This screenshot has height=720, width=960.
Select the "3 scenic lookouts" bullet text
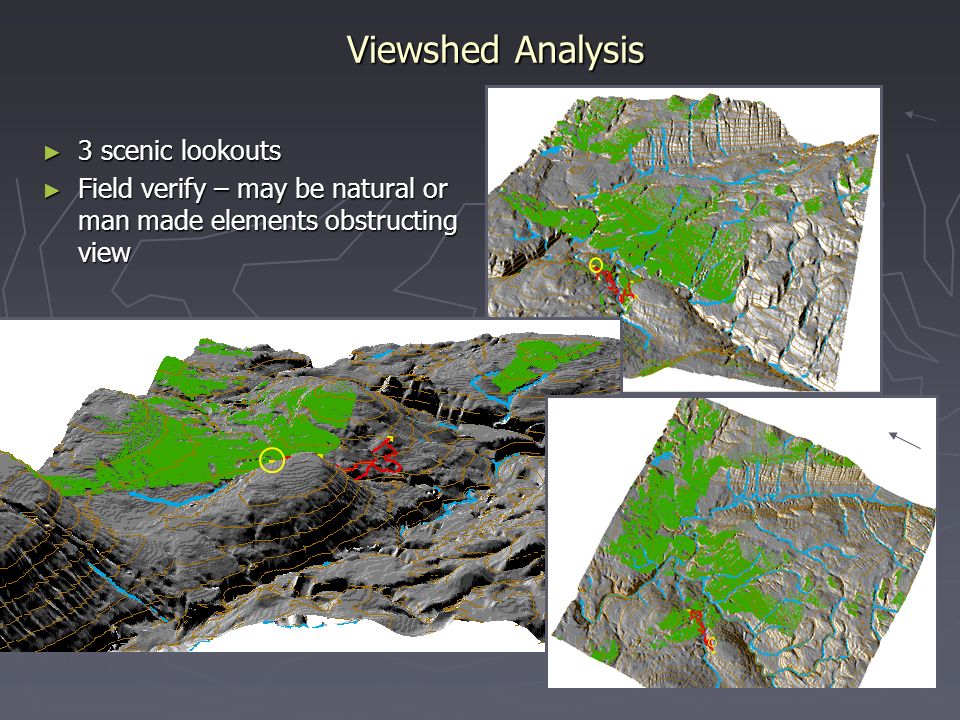click(179, 151)
